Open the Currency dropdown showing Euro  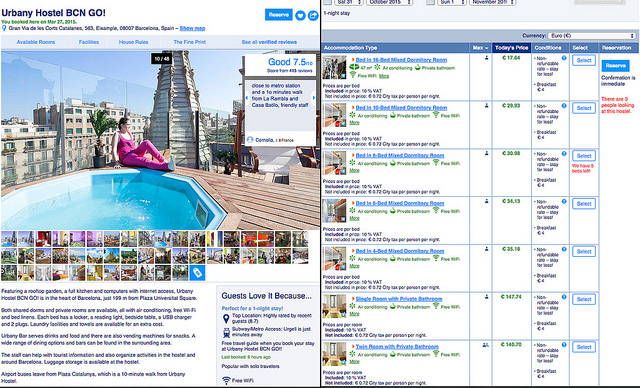tap(592, 36)
